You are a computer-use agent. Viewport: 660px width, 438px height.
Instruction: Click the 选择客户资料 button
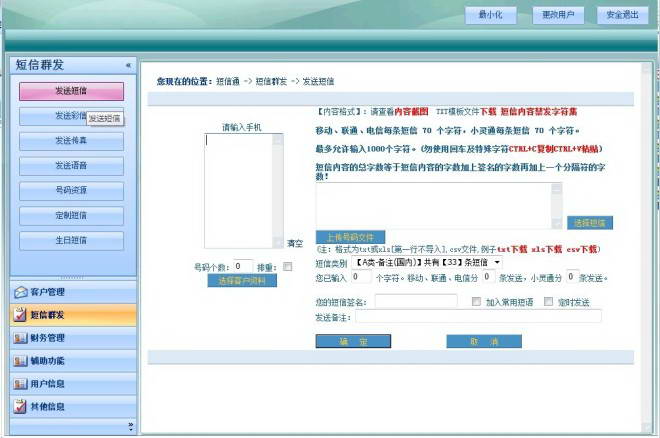[x=242, y=281]
